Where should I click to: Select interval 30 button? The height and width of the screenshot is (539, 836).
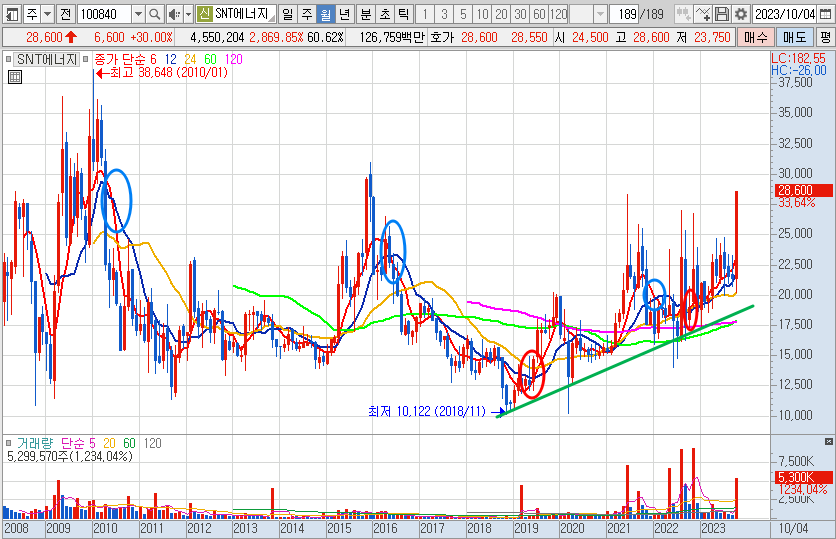tap(520, 14)
